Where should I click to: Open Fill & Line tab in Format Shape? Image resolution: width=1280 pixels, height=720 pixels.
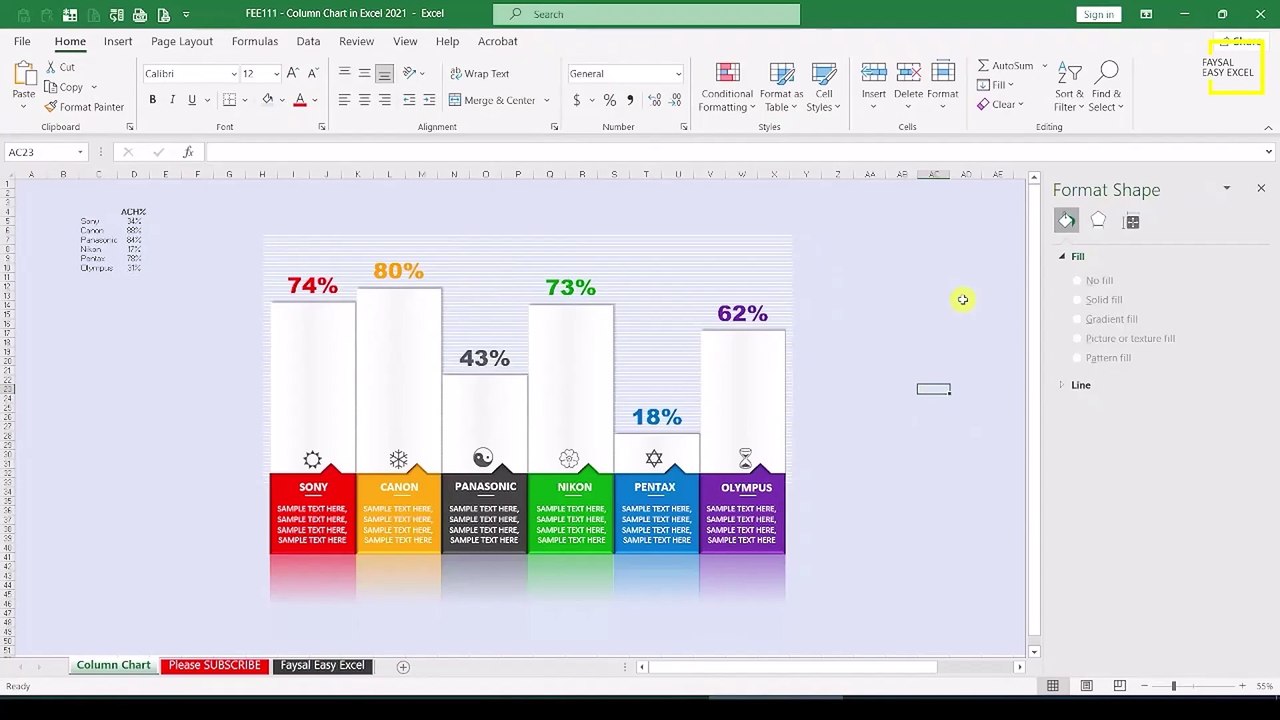1066,221
